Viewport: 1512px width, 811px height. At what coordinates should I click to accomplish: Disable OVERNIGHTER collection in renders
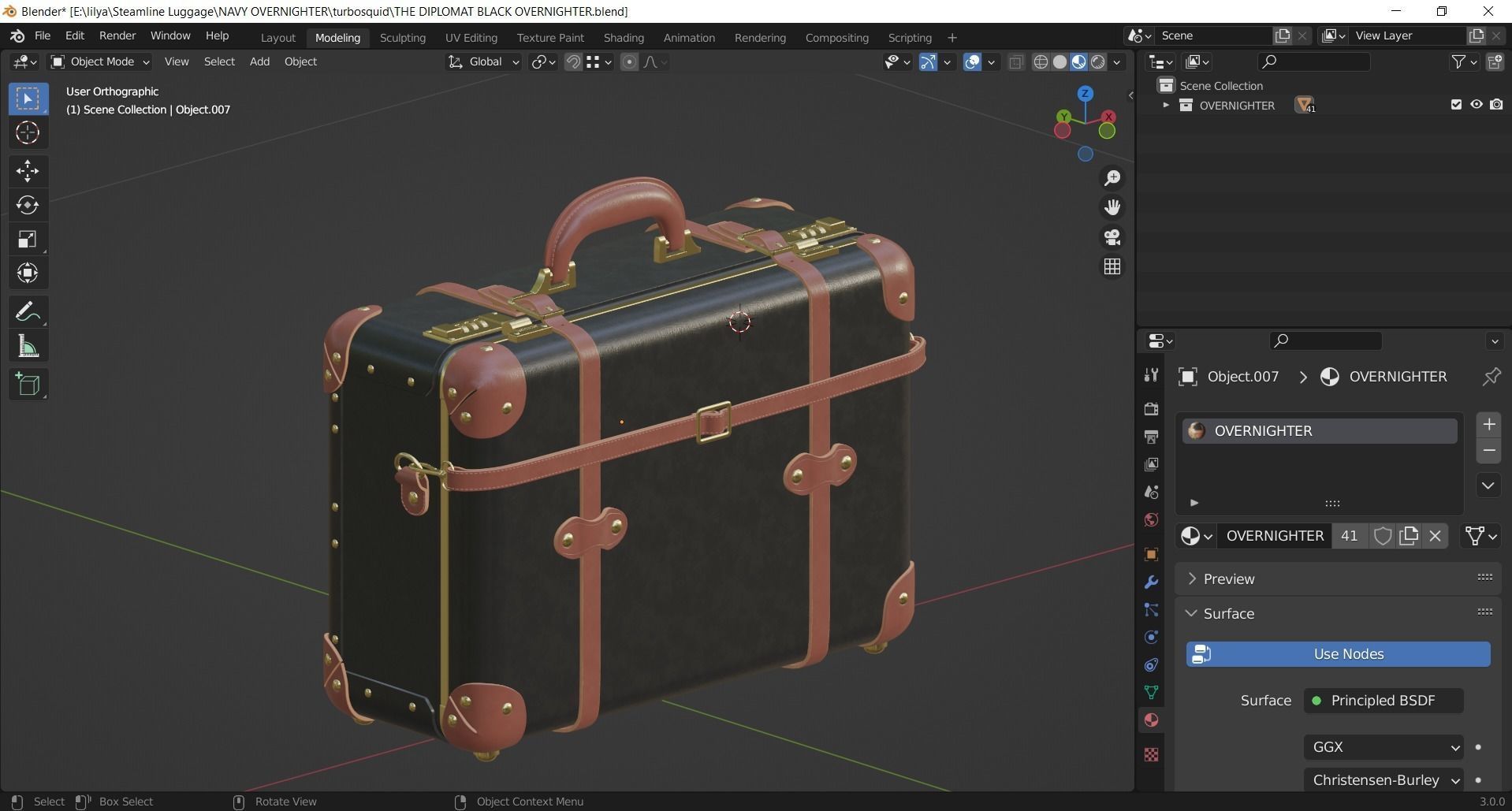tap(1496, 105)
